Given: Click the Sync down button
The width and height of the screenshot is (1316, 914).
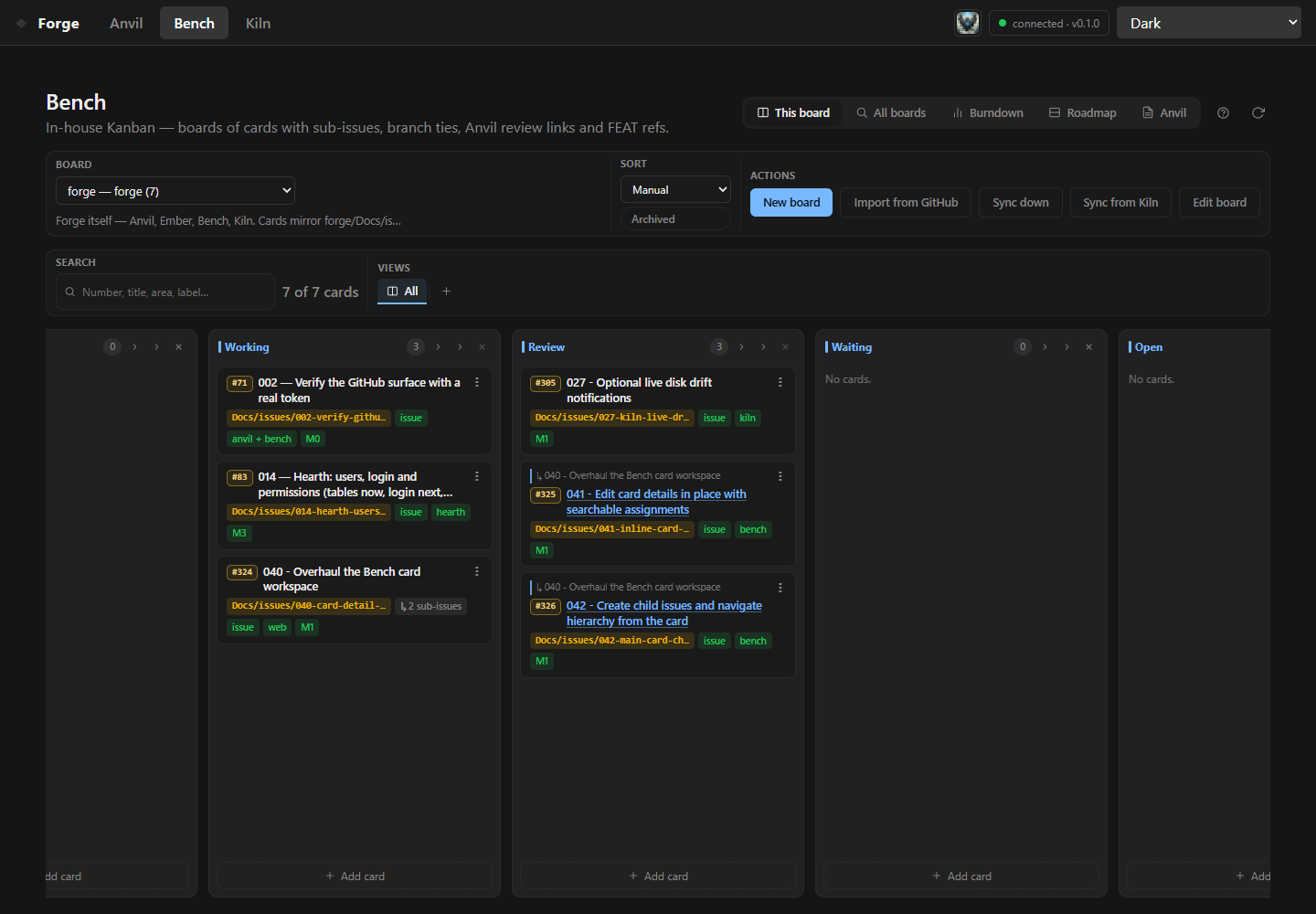Looking at the screenshot, I should pos(1021,203).
